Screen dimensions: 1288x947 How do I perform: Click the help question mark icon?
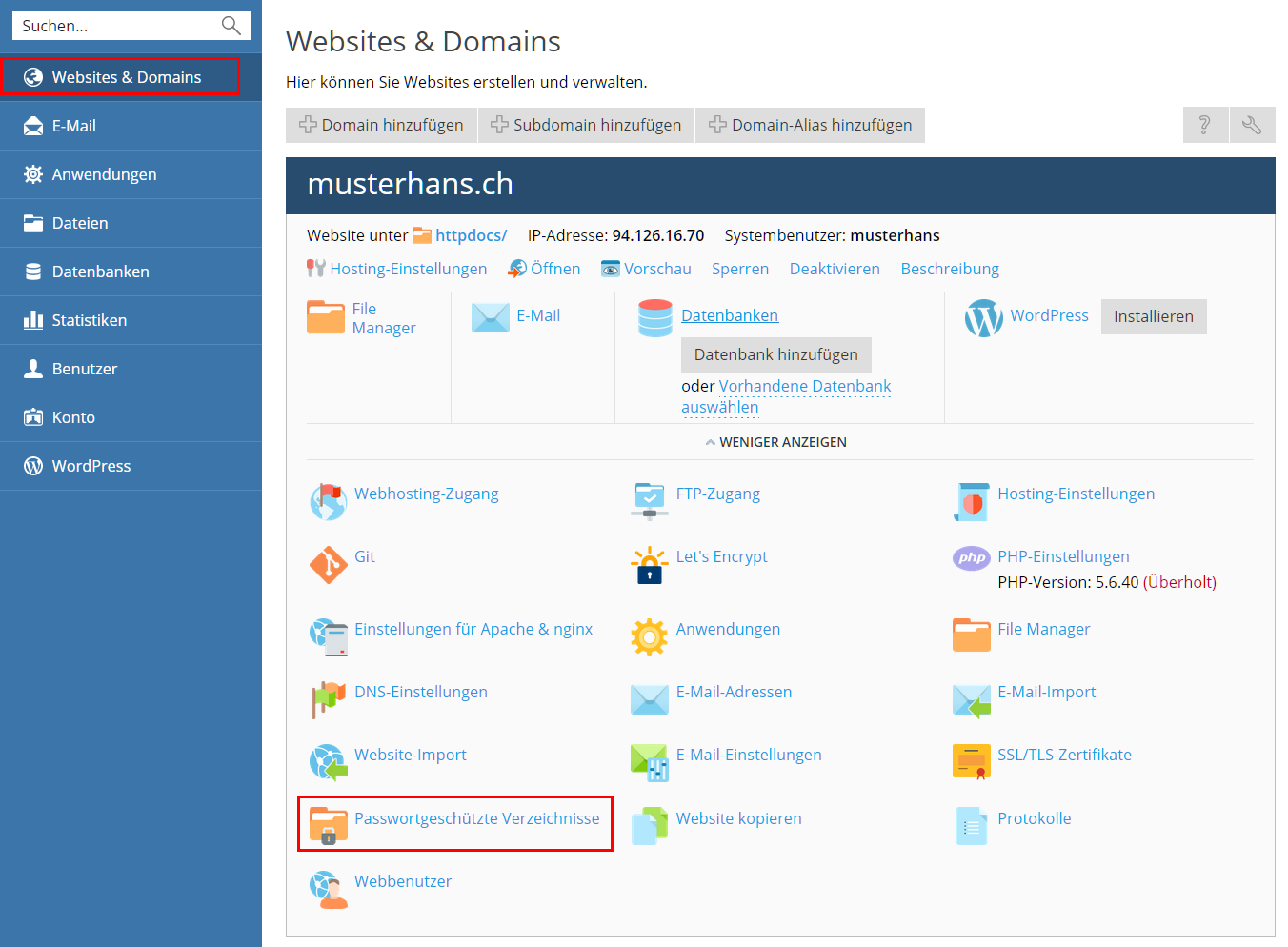tap(1204, 125)
